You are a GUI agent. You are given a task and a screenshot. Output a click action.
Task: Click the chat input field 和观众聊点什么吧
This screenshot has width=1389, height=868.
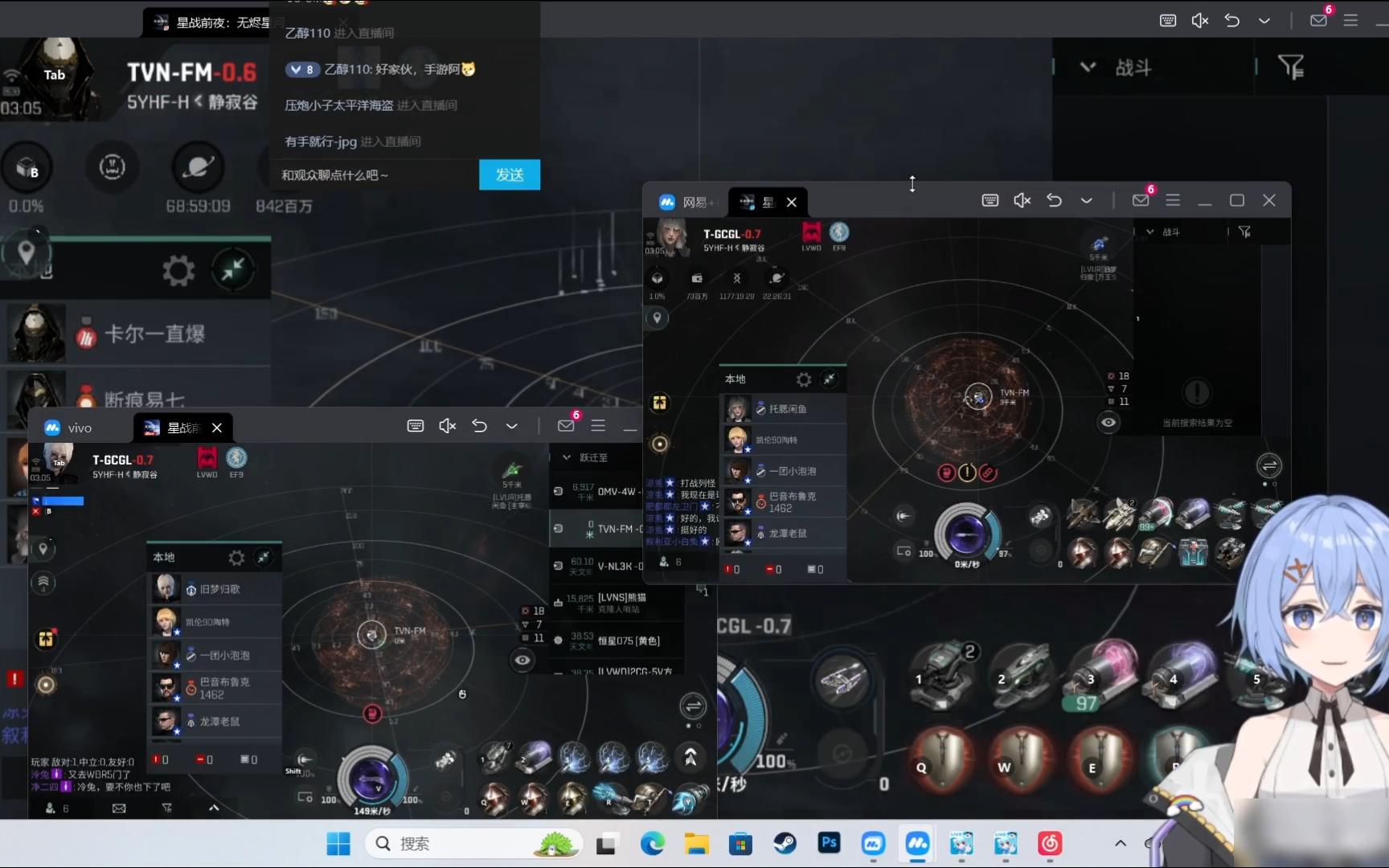pos(375,174)
